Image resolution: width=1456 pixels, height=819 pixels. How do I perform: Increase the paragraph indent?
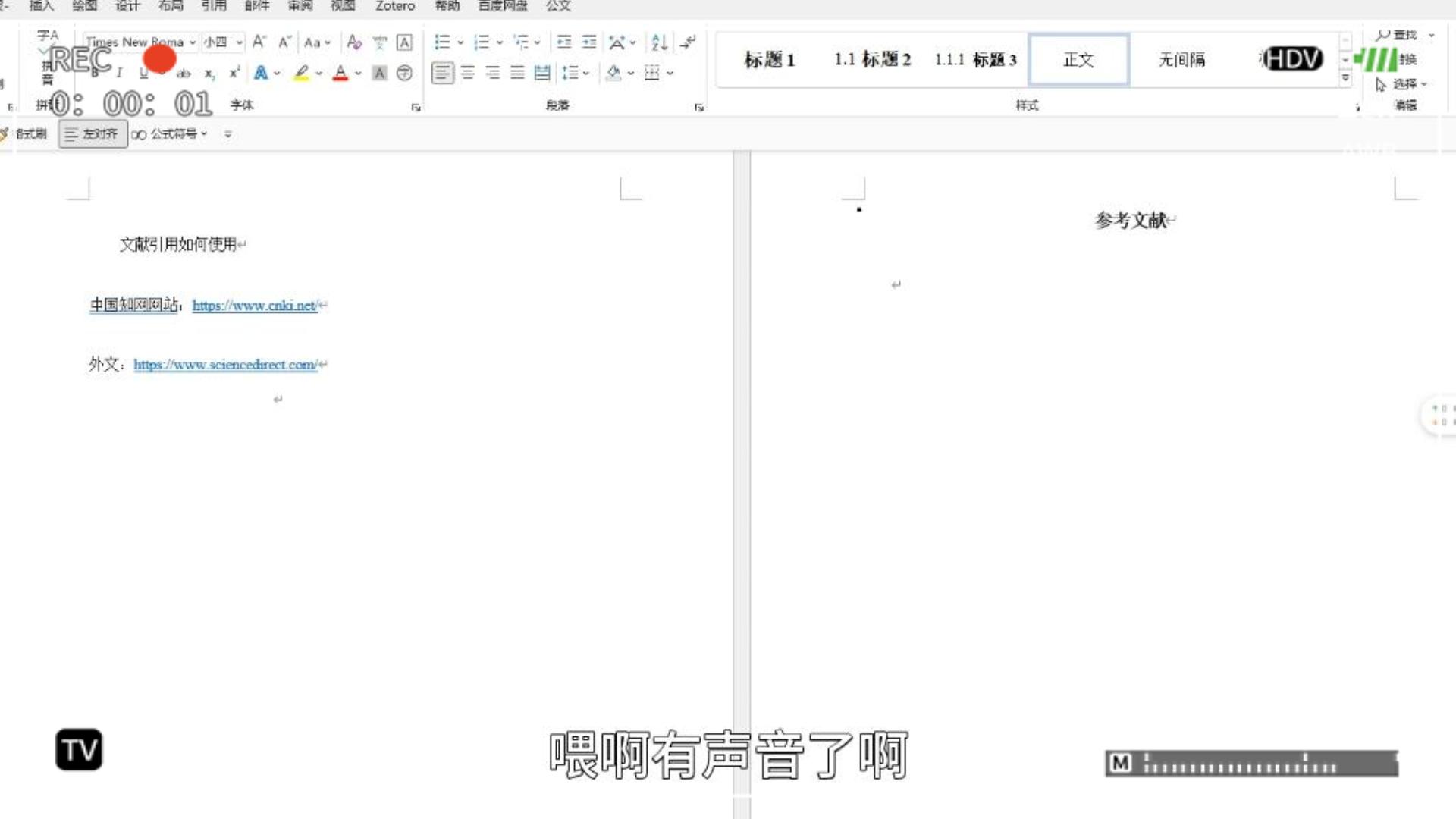click(588, 42)
